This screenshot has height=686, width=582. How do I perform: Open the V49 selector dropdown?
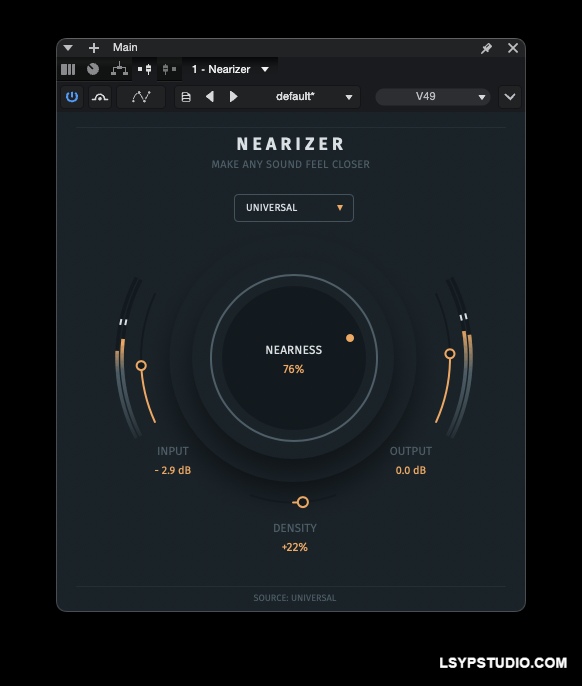coord(433,97)
